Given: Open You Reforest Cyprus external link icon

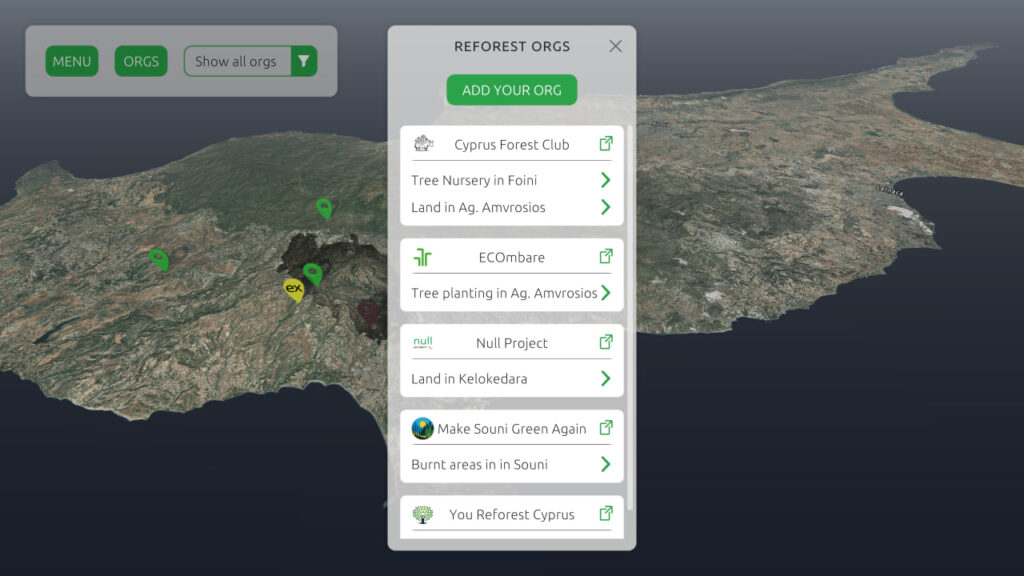Looking at the screenshot, I should 605,514.
